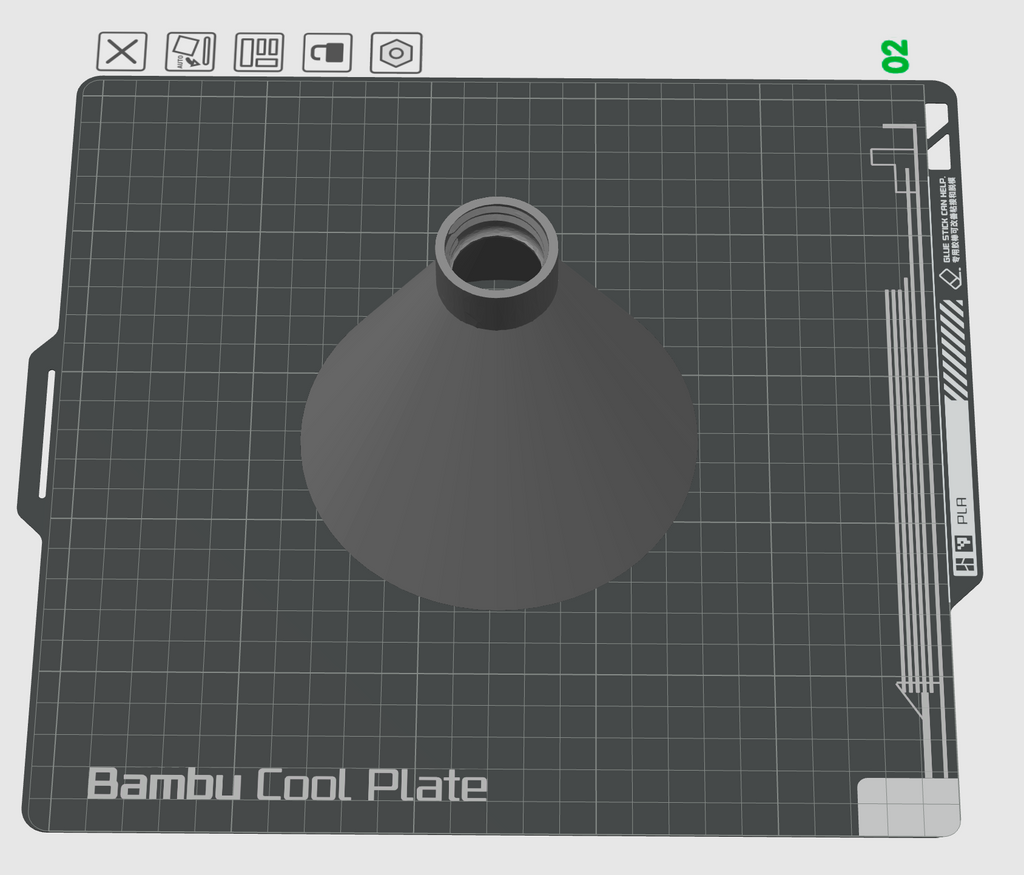
Task: Click the green plate number 02
Action: (x=895, y=56)
